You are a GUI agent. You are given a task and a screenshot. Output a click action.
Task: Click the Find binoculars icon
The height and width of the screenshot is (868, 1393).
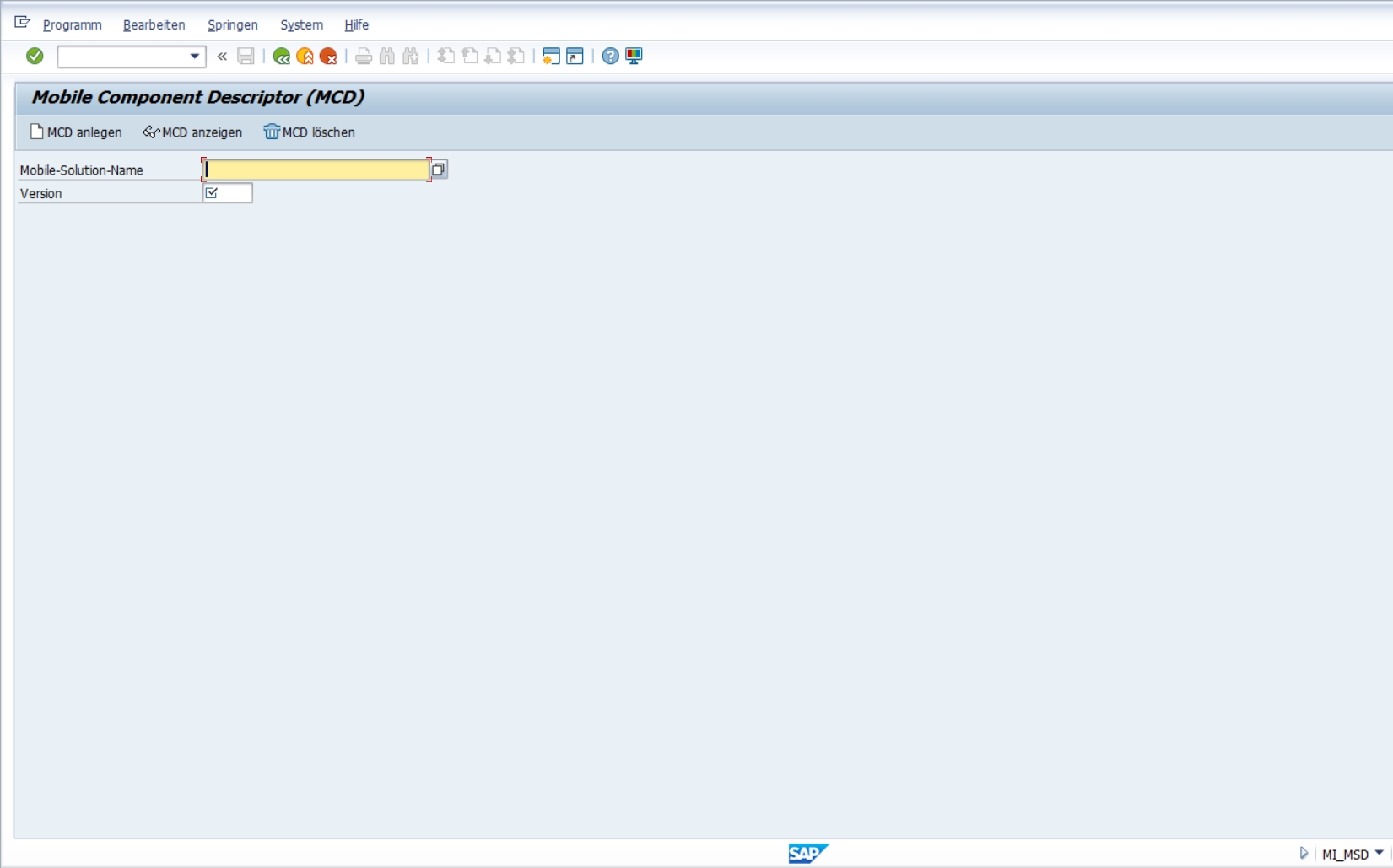(x=387, y=57)
